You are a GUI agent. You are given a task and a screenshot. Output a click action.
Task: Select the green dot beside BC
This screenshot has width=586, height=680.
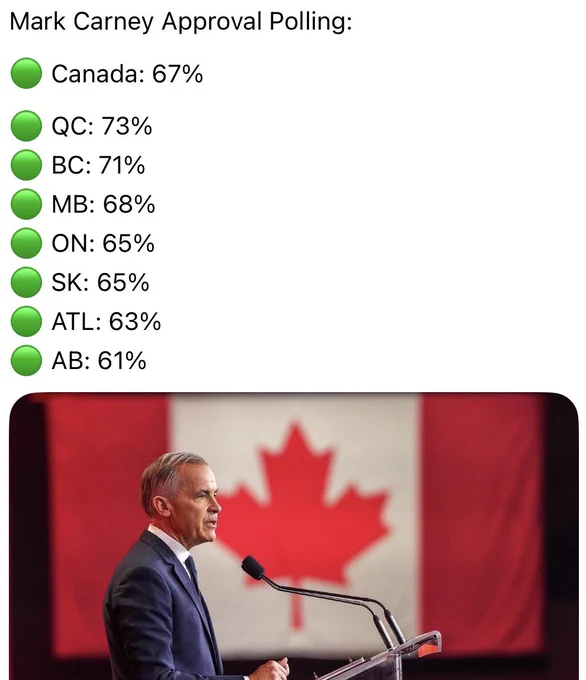point(26,165)
